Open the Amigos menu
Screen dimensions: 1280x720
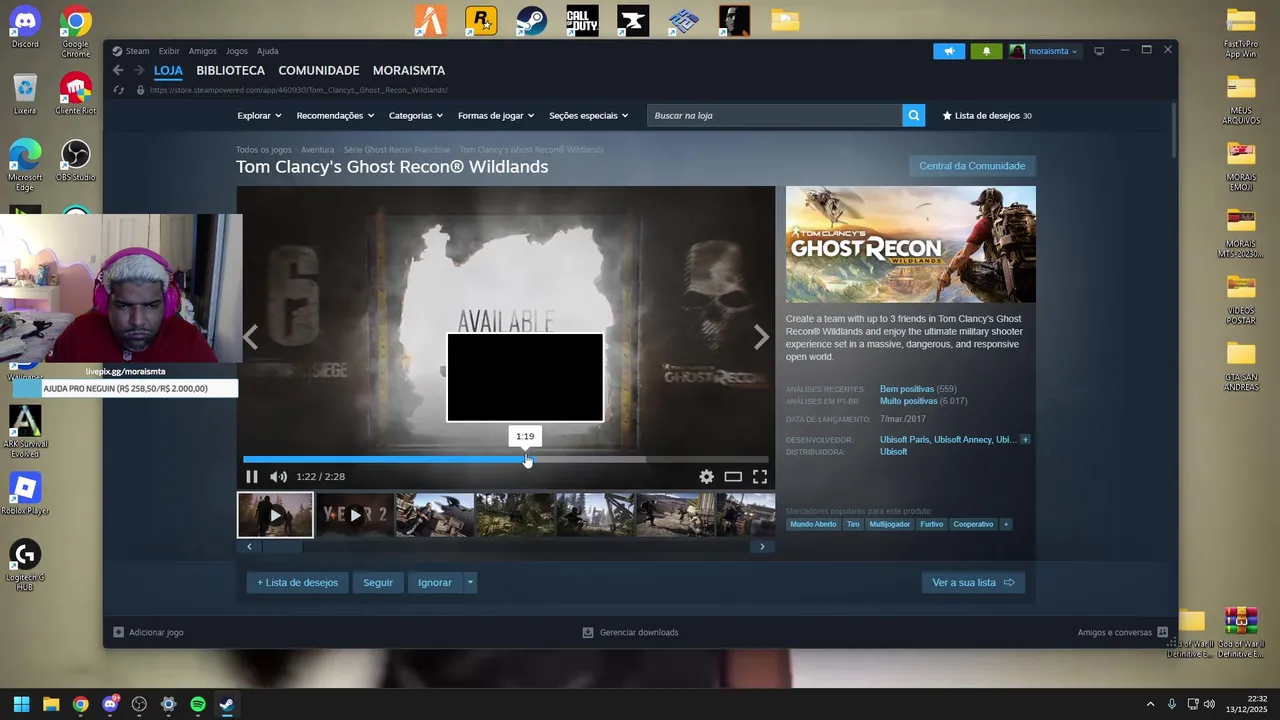click(203, 51)
